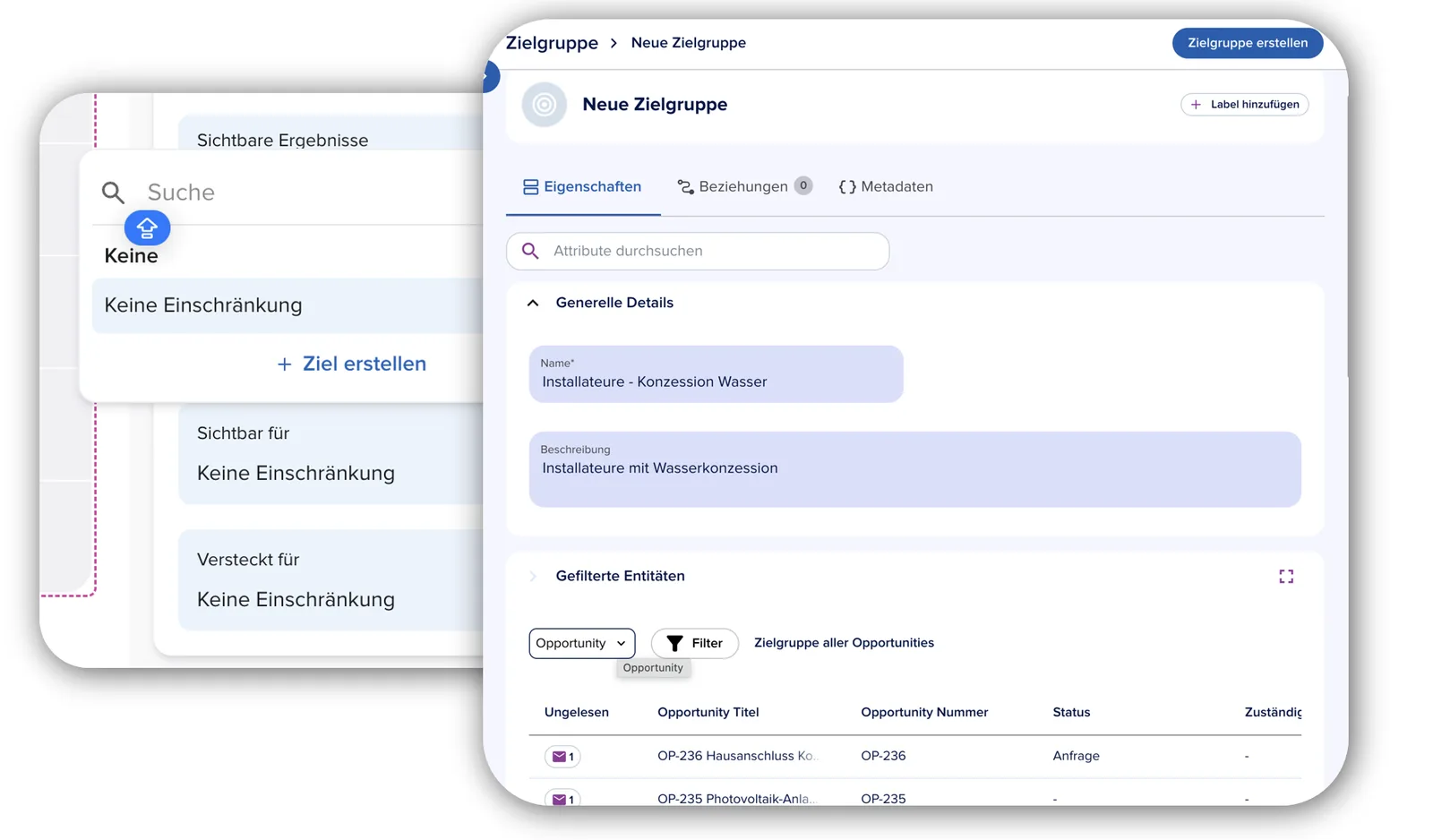Click the Beschreibung field
This screenshot has height=840, width=1433.
(x=914, y=469)
